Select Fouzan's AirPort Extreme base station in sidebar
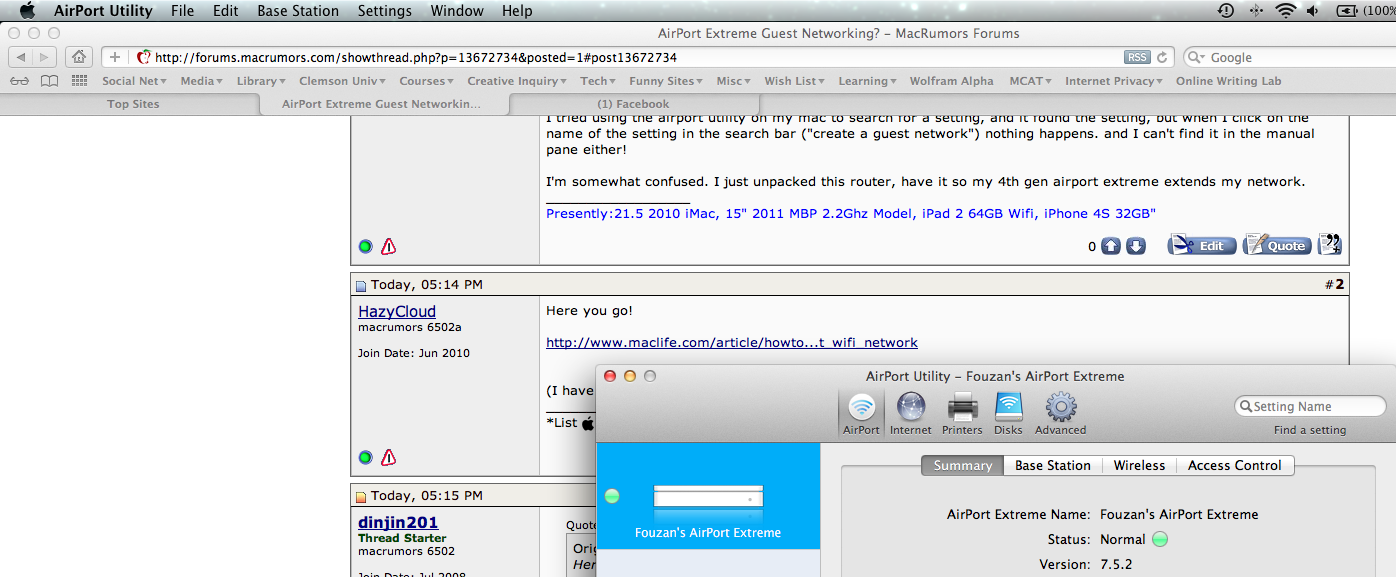This screenshot has height=577, width=1396. point(708,496)
